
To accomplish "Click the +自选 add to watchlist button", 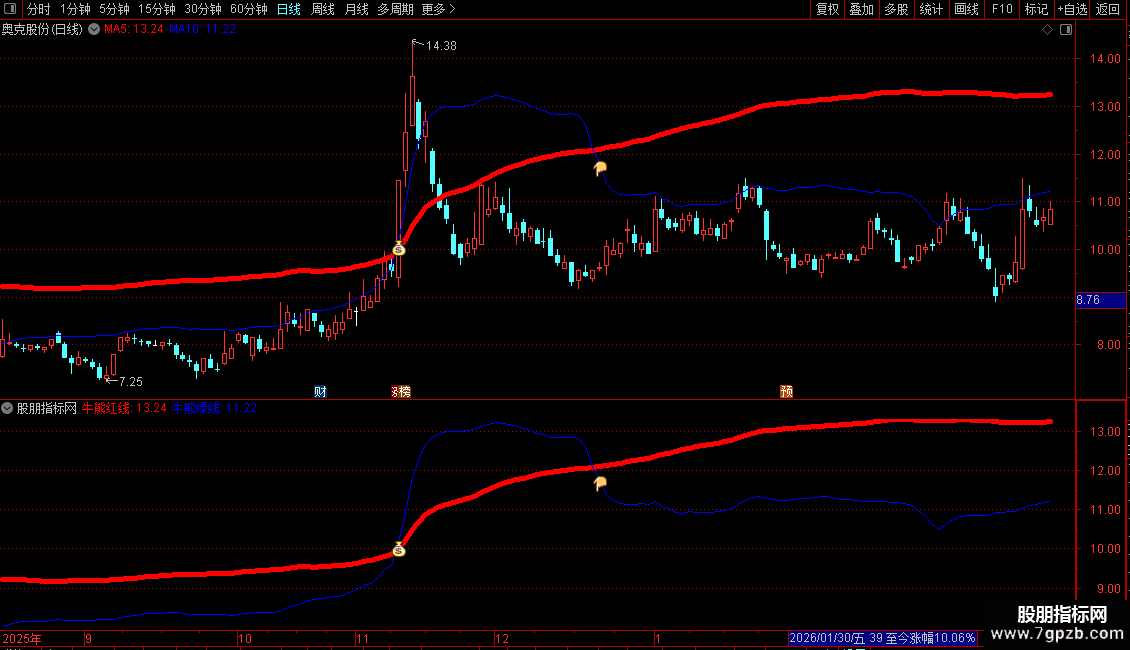I will click(x=1072, y=9).
